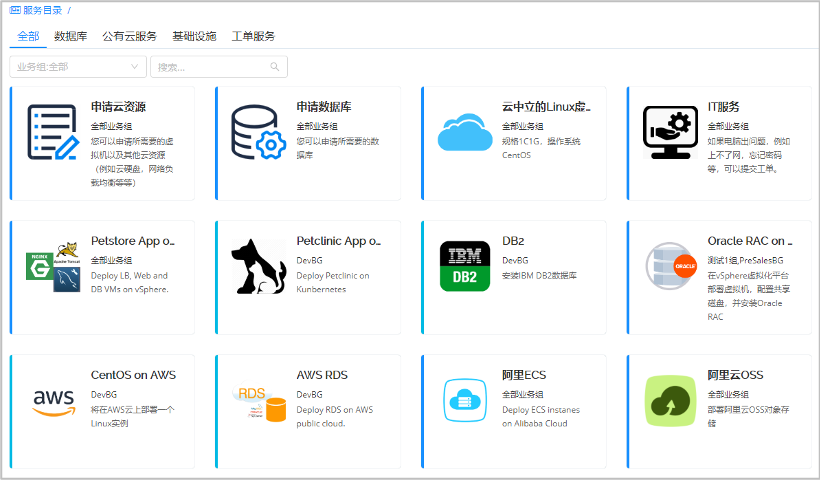
Task: Open the 阿里云OSS card title
Action: (735, 375)
